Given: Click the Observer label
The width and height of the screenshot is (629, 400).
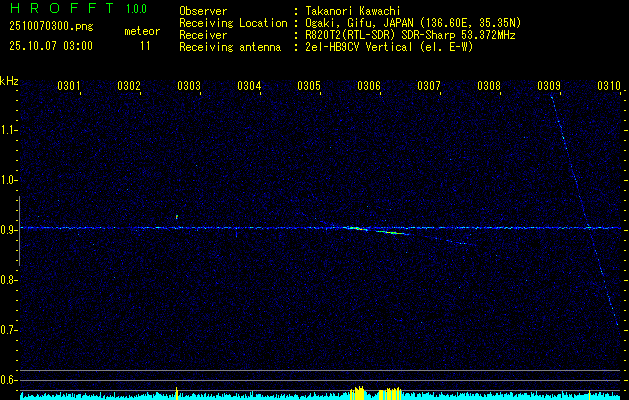Looking at the screenshot, I should click(203, 11).
